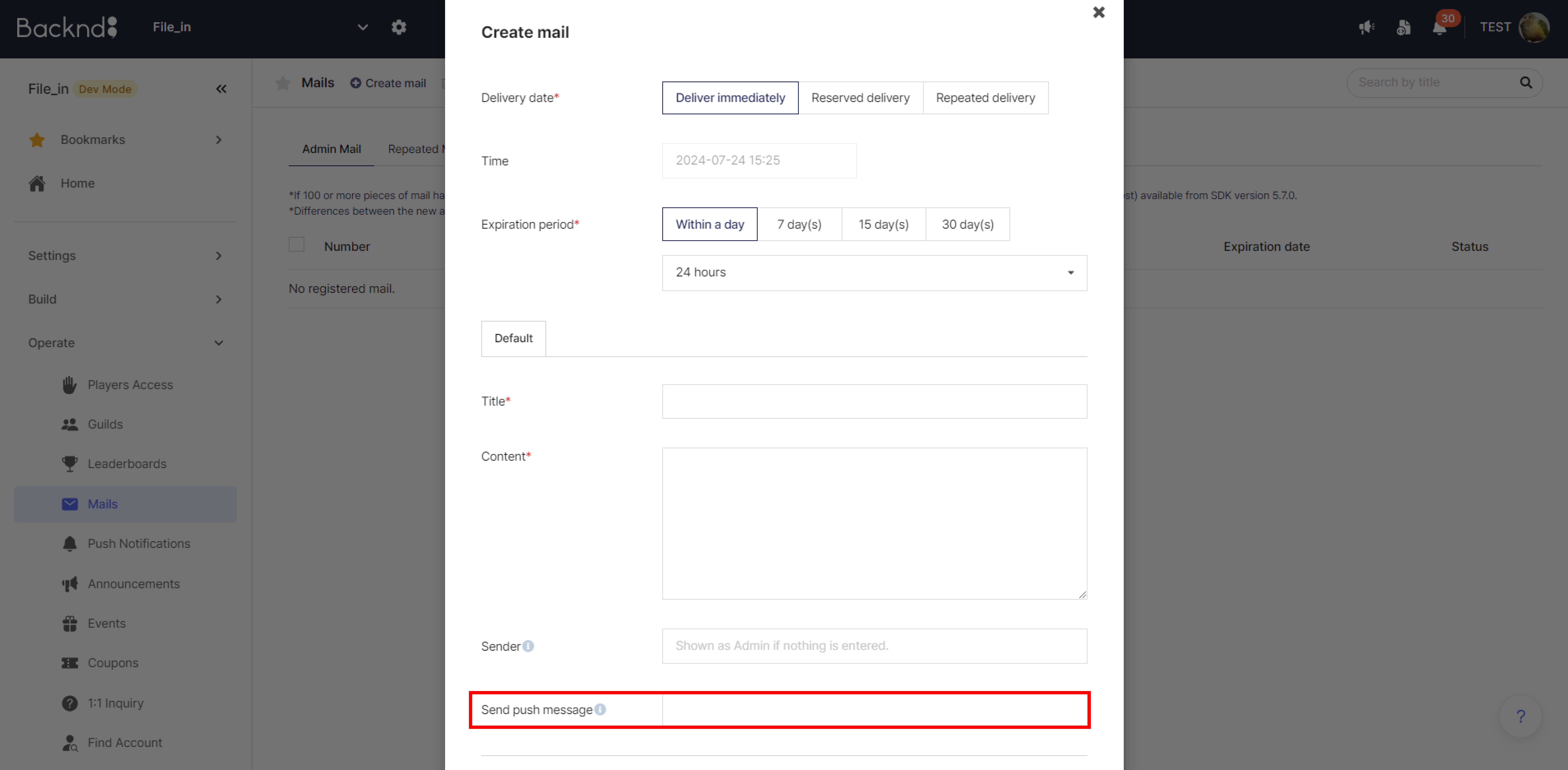Screen dimensions: 1568x770
Task: Click the Bookmarks star icon
Action: tap(37, 140)
